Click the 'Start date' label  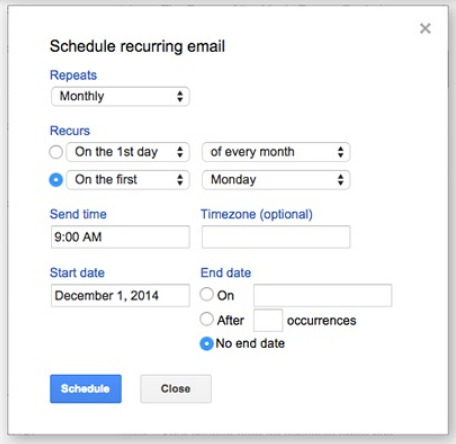tap(77, 273)
